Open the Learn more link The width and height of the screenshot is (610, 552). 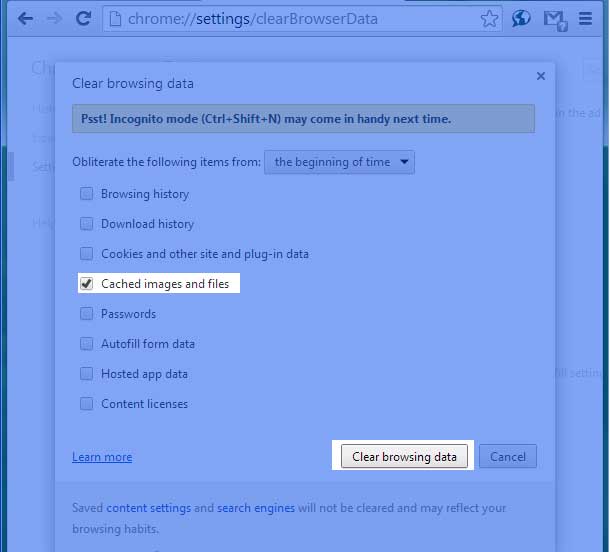(x=102, y=457)
